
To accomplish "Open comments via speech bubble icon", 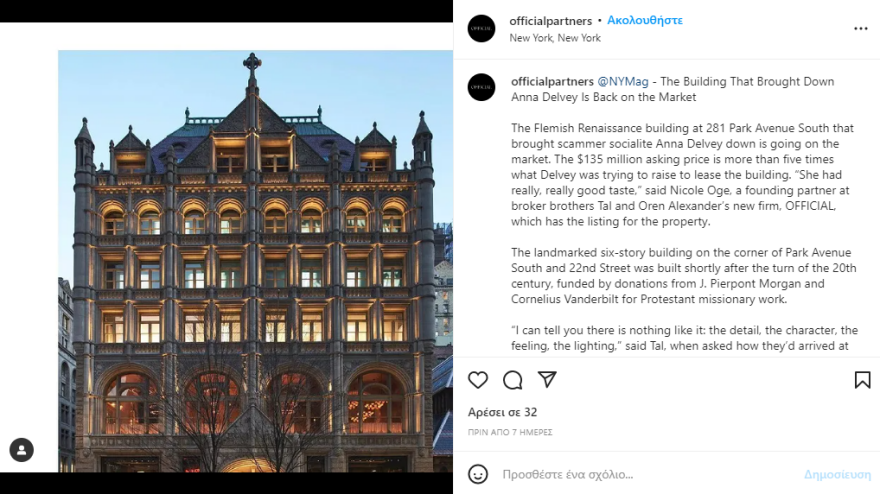I will point(512,380).
